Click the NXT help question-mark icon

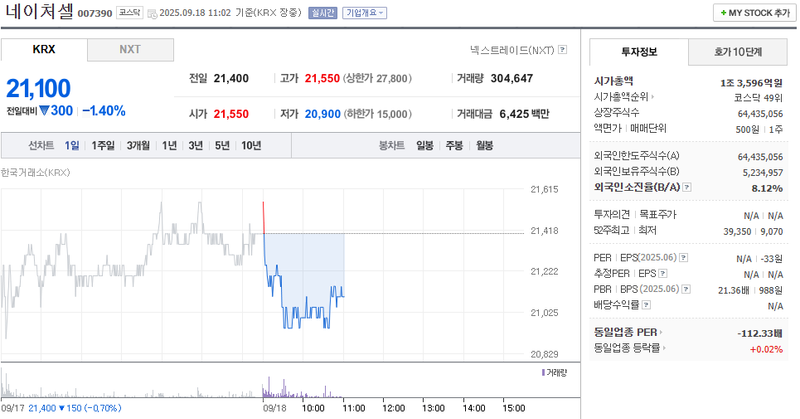coord(563,50)
